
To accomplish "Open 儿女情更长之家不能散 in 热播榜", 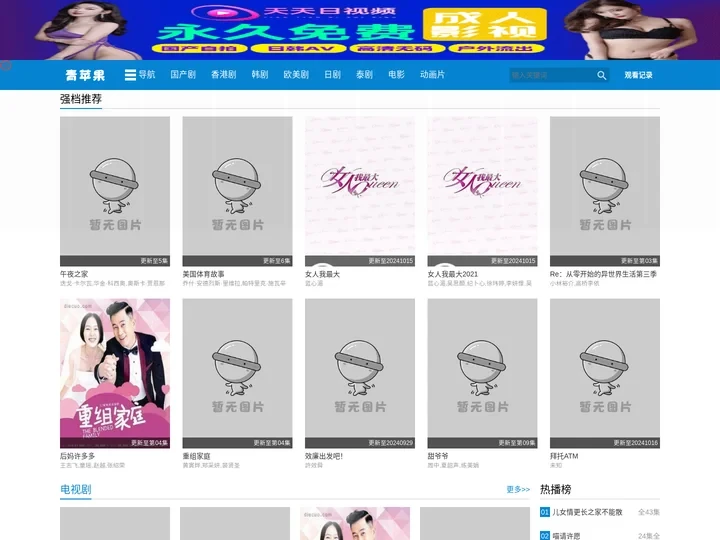I will tap(587, 512).
